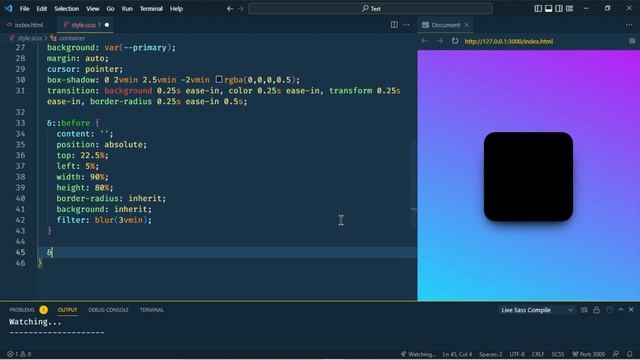Go forward with title bar right arrow
The image size is (640, 360).
click(241, 9)
